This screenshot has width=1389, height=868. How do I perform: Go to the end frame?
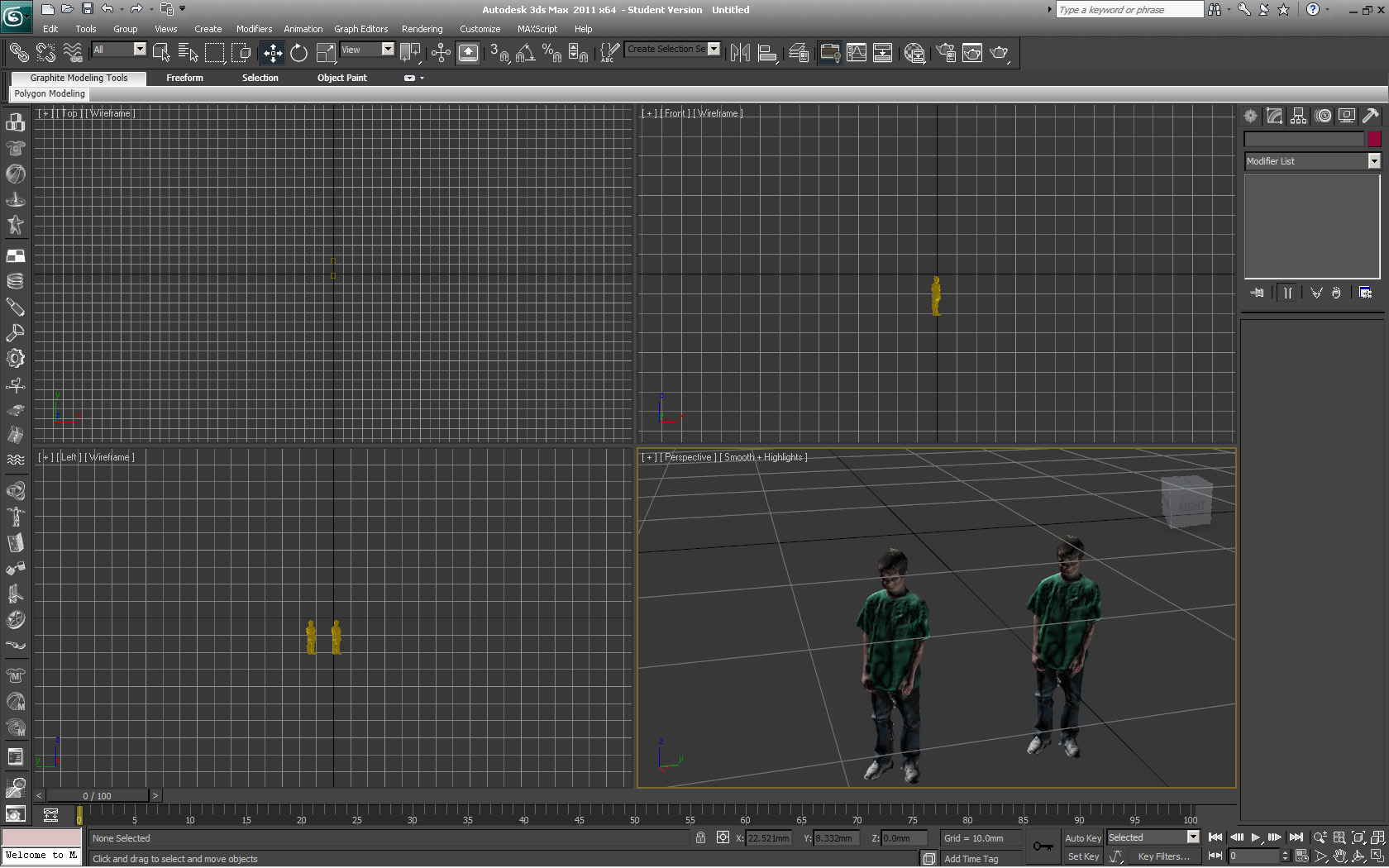(x=1296, y=837)
